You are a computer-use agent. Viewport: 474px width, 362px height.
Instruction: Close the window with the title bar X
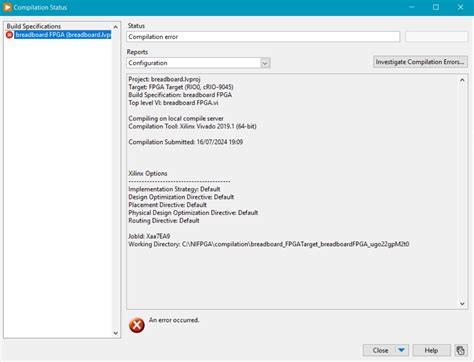pyautogui.click(x=460, y=7)
